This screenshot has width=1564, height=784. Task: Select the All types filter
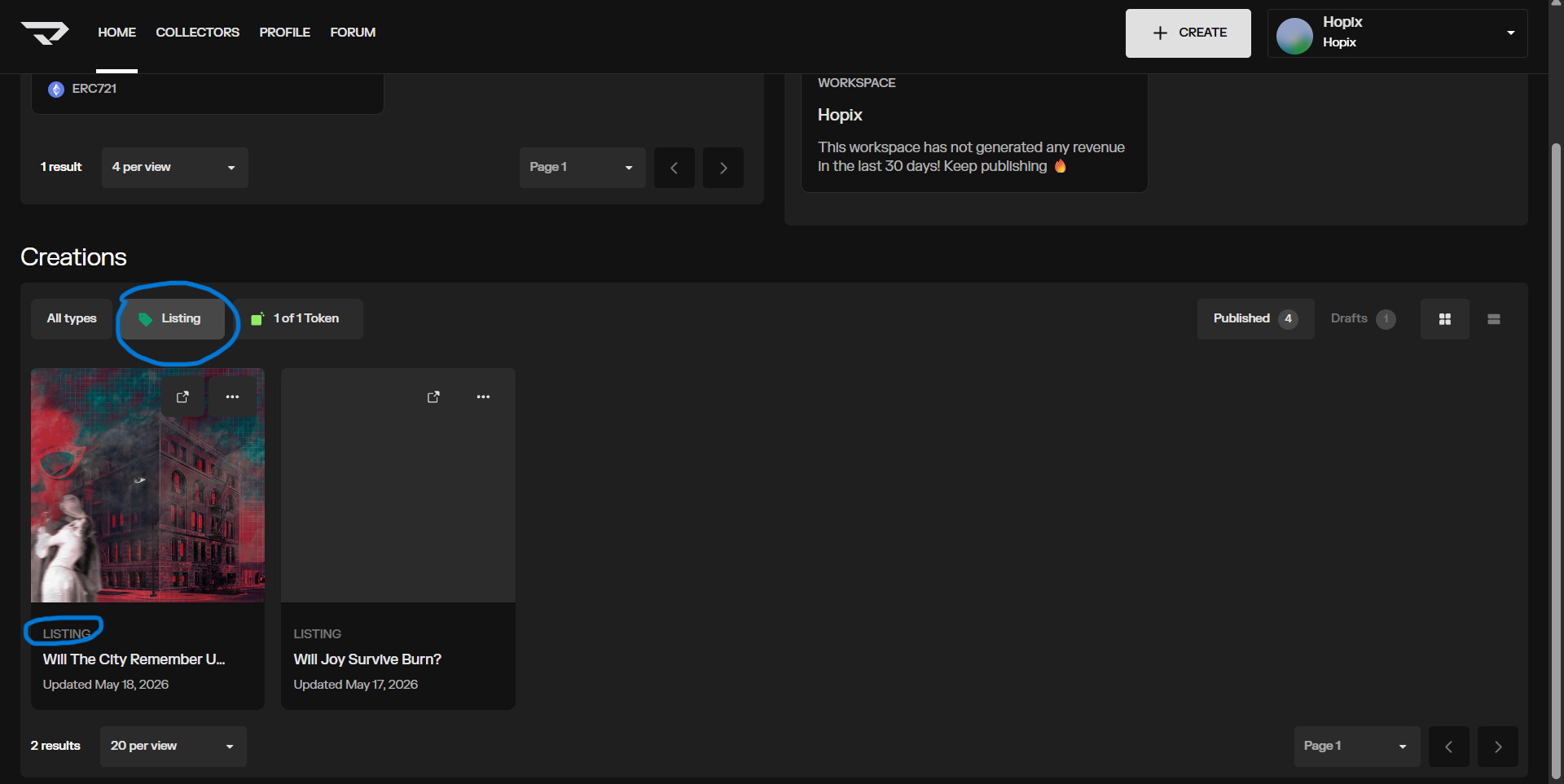point(72,319)
